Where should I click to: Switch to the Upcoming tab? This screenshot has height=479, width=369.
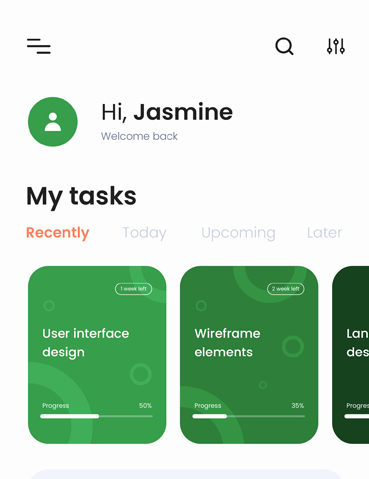click(x=238, y=233)
